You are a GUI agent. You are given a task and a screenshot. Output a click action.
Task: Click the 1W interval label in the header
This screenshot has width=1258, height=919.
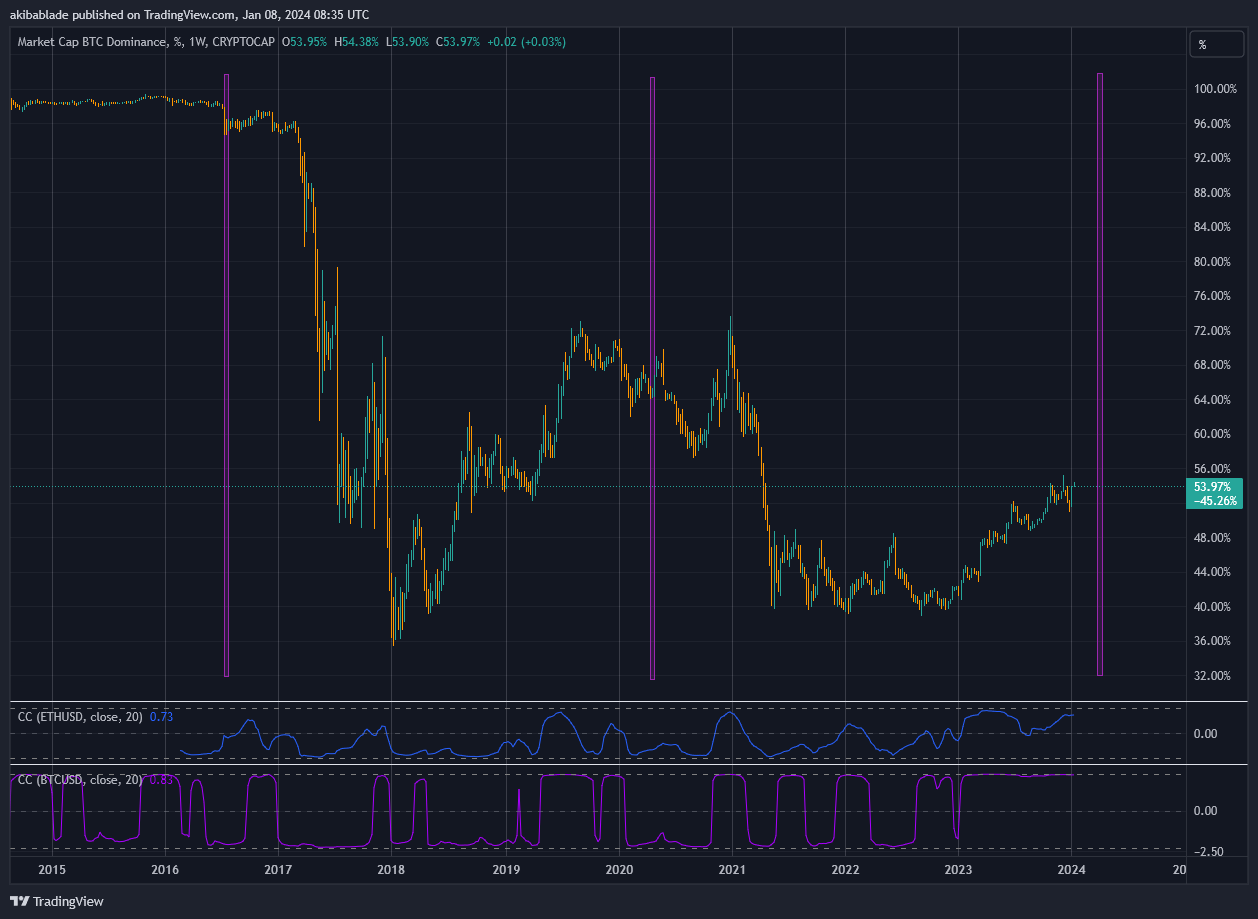(197, 42)
